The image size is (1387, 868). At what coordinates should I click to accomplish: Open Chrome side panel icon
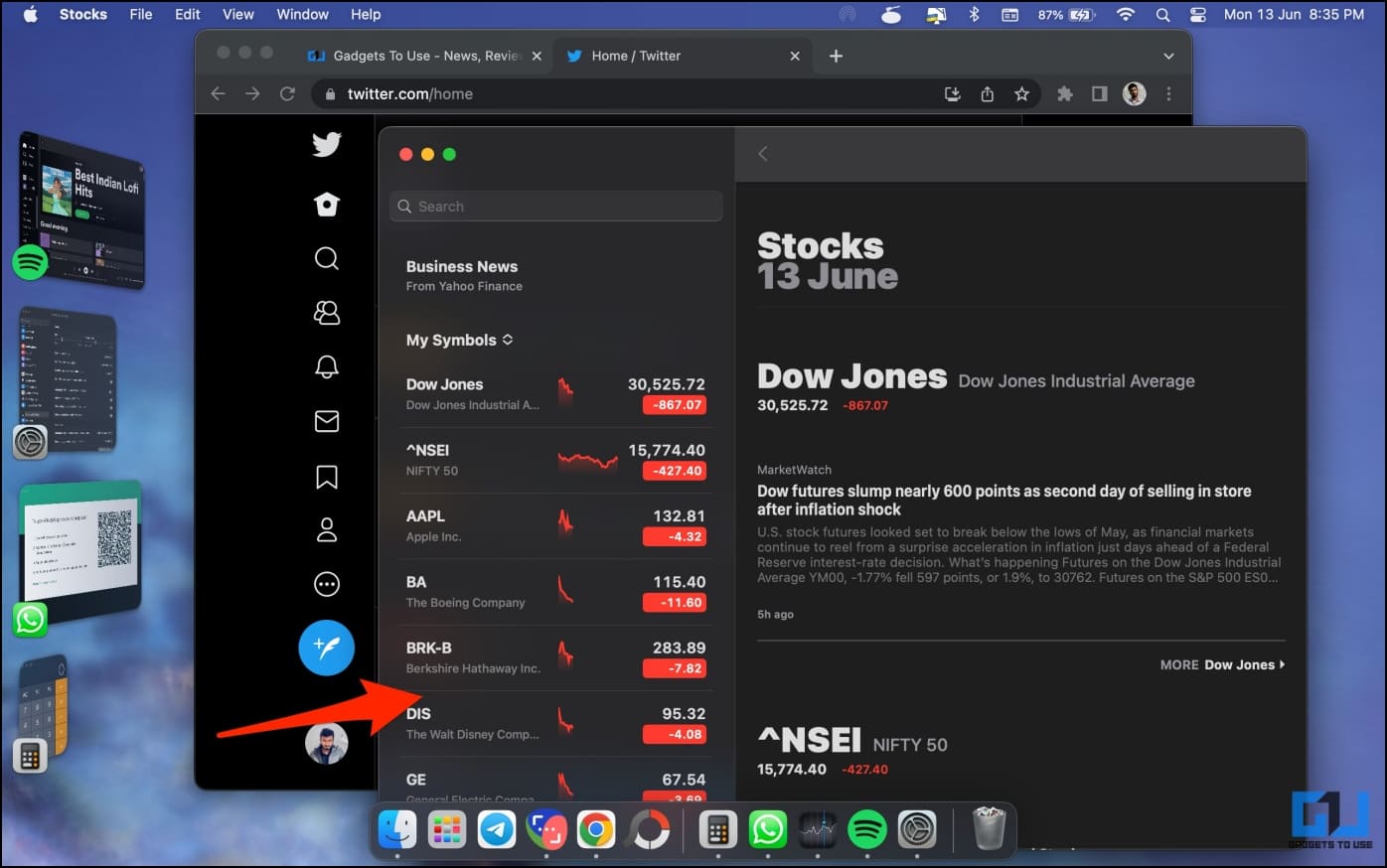[1099, 93]
